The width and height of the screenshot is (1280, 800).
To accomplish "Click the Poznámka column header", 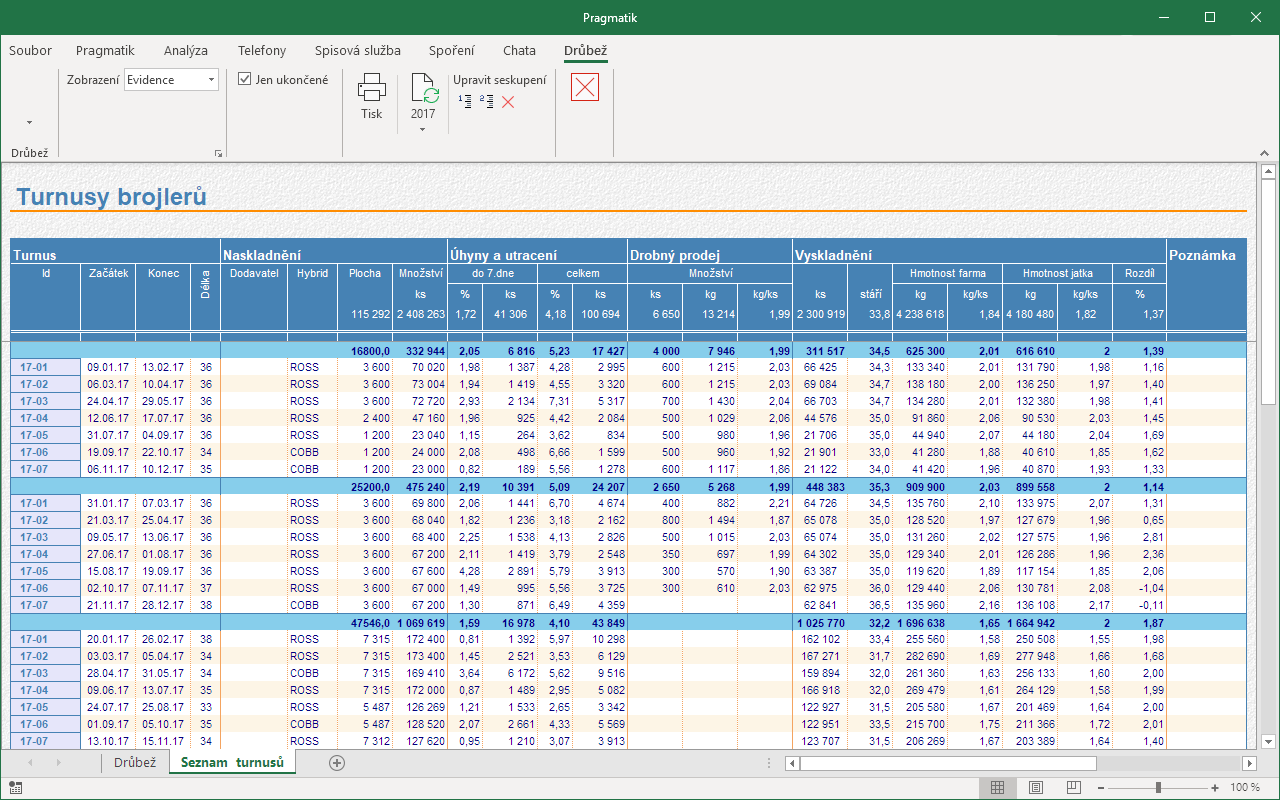I will [x=1202, y=255].
